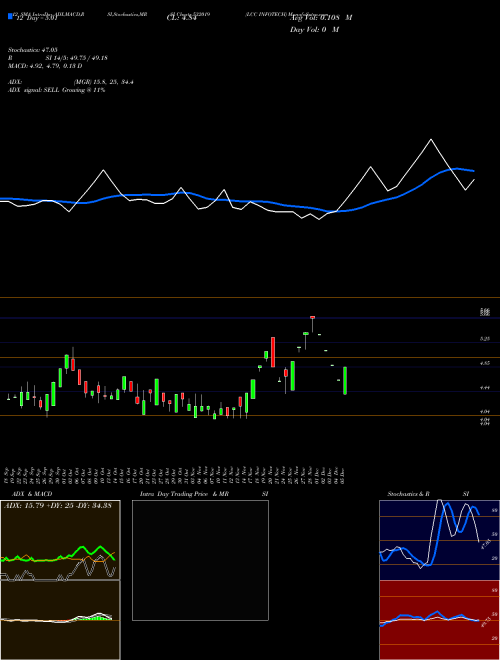Click the red RSI chart panel

439,620
